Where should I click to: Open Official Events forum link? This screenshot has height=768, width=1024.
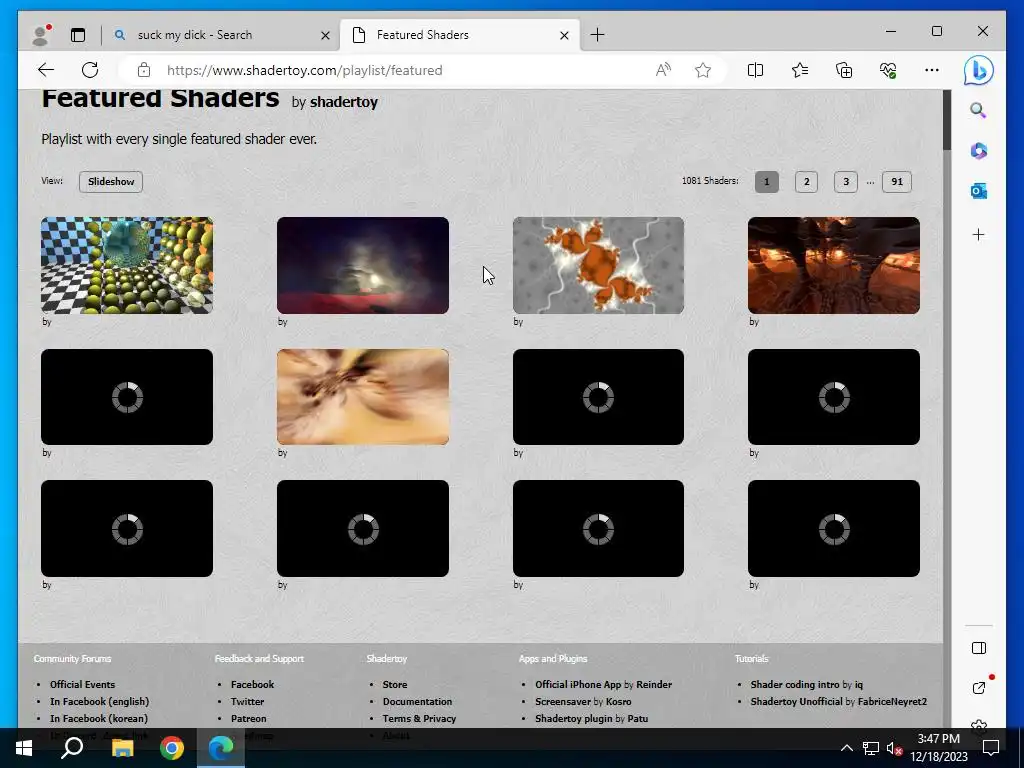(82, 684)
